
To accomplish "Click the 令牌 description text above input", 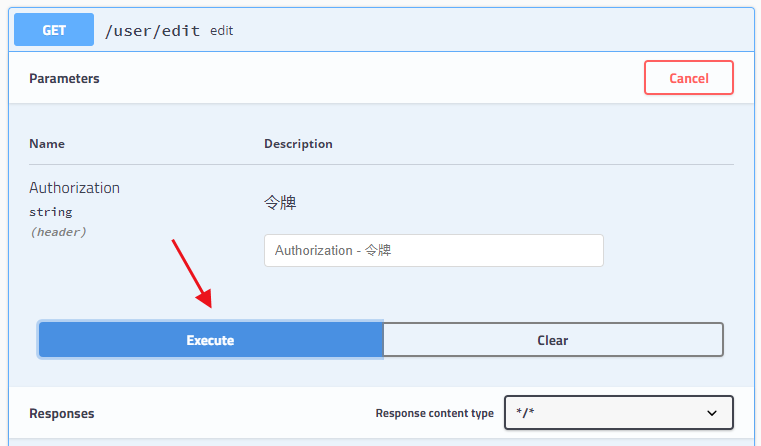I will [280, 202].
